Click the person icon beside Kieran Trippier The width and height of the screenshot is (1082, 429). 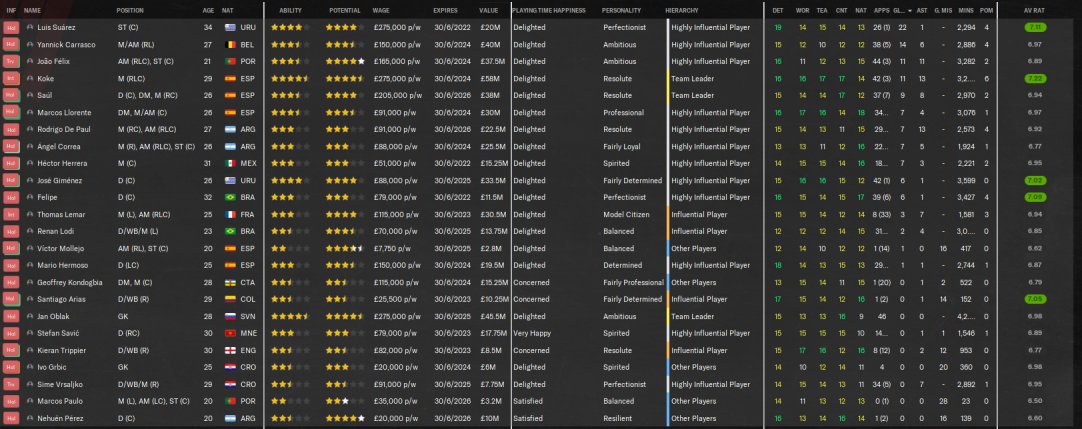click(30, 350)
